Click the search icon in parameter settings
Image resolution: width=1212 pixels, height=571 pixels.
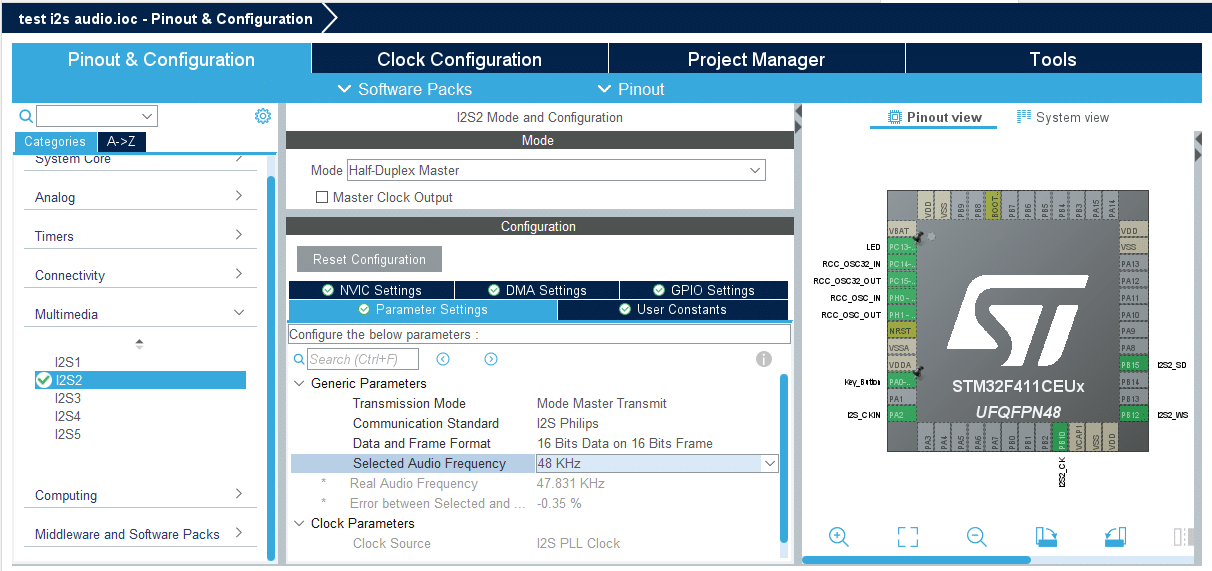(x=299, y=359)
